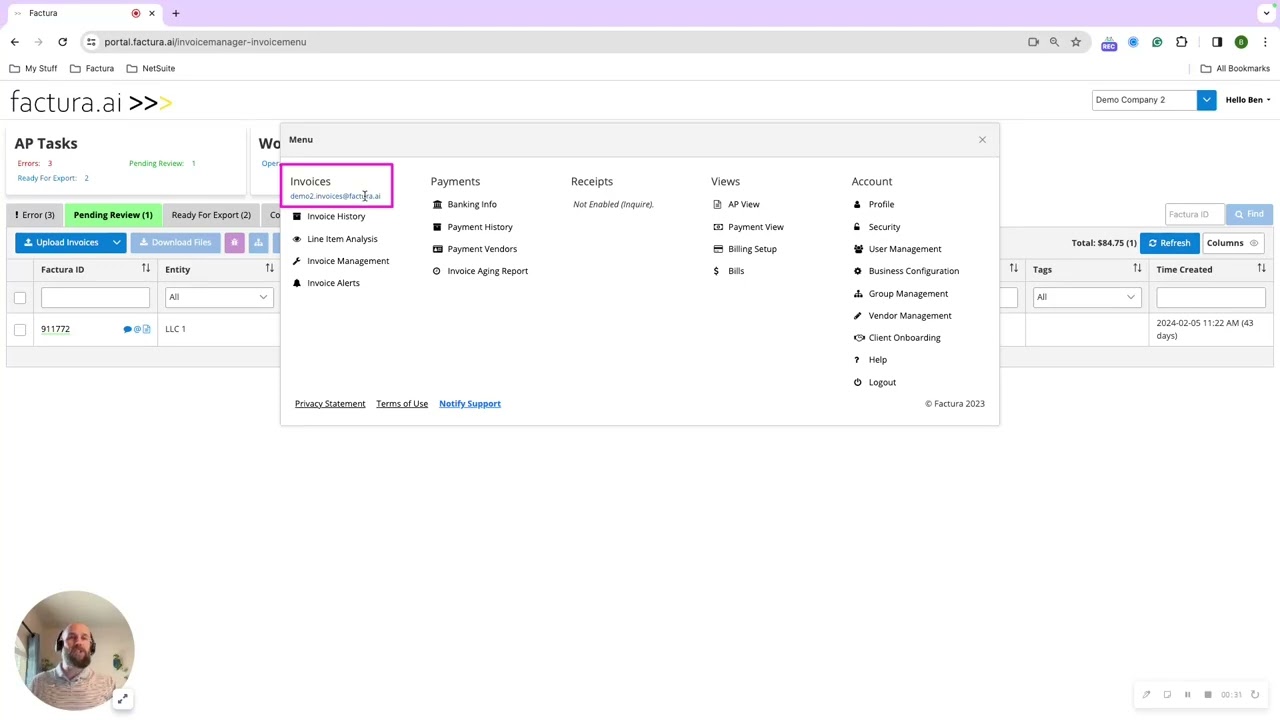Close the Menu panel with the X
This screenshot has width=1280, height=720.
982,140
